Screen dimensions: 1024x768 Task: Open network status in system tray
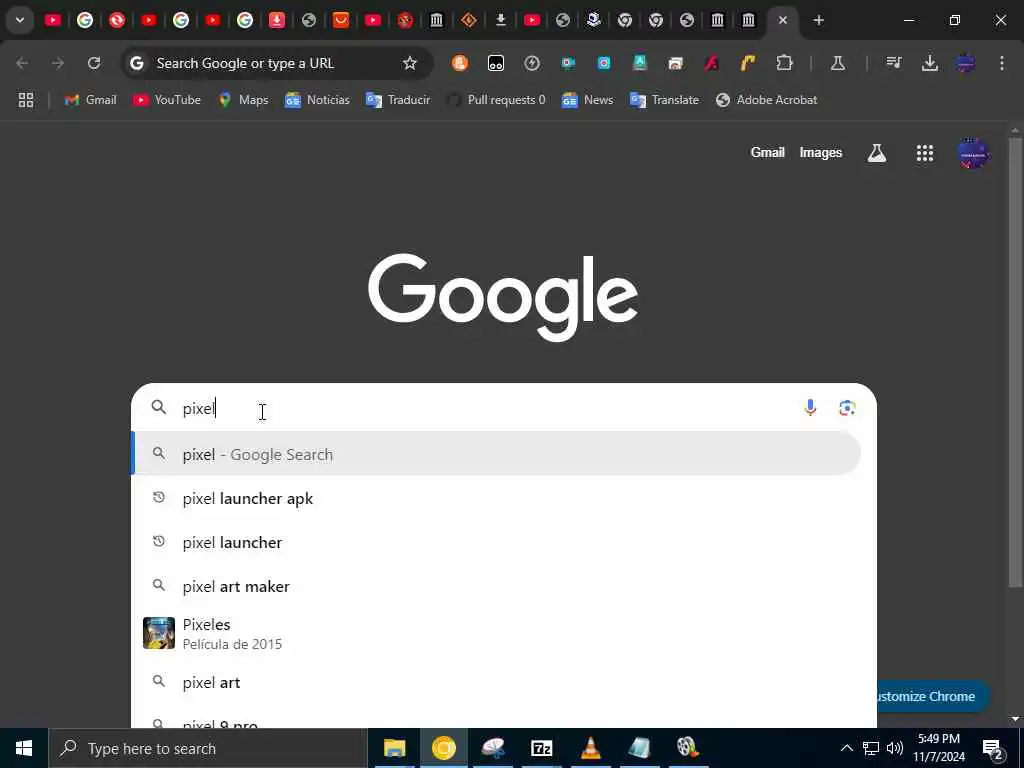(871, 748)
